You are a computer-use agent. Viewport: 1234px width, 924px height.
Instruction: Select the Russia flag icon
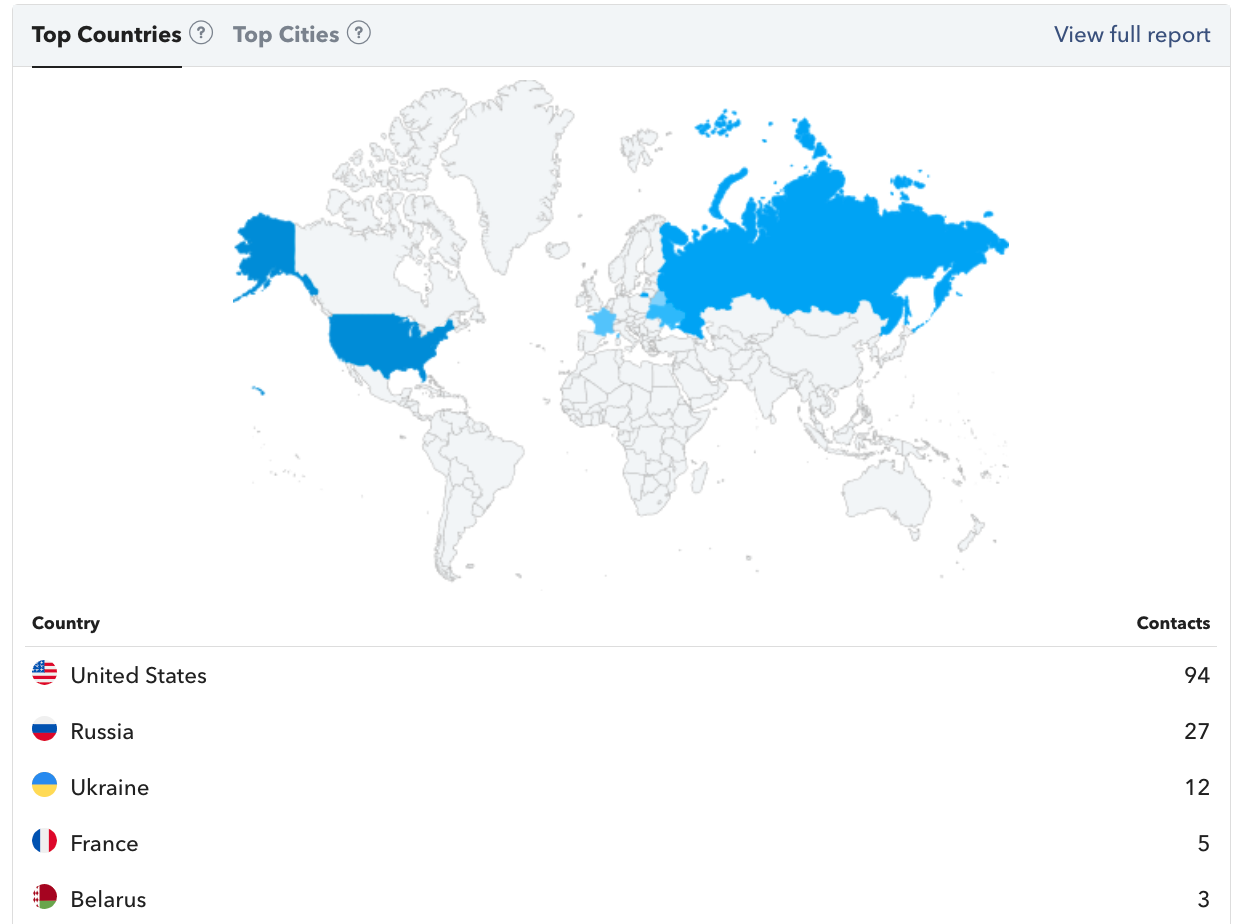click(x=45, y=729)
